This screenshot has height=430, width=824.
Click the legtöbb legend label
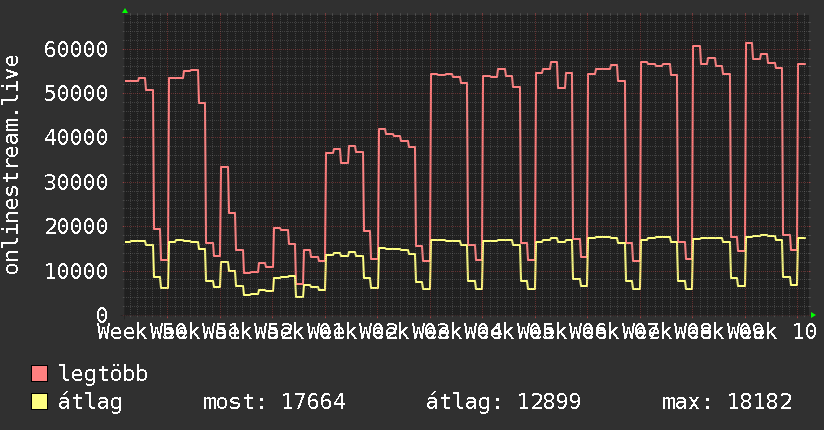[x=103, y=374]
